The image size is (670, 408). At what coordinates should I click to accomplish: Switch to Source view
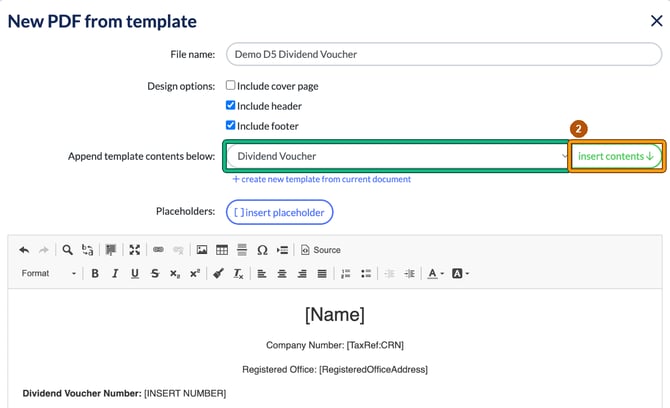click(x=320, y=250)
